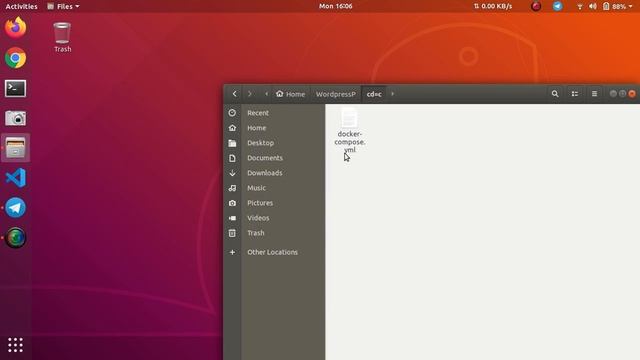Open the green globe app in dock

(16, 238)
